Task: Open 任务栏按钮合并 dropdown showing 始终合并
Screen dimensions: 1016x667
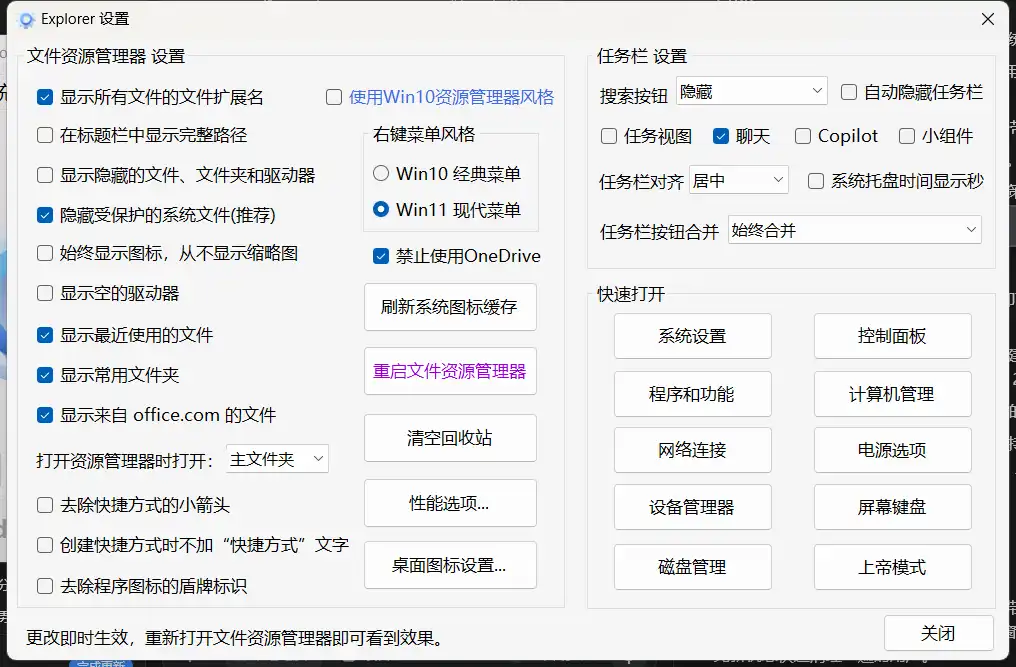Action: [855, 229]
